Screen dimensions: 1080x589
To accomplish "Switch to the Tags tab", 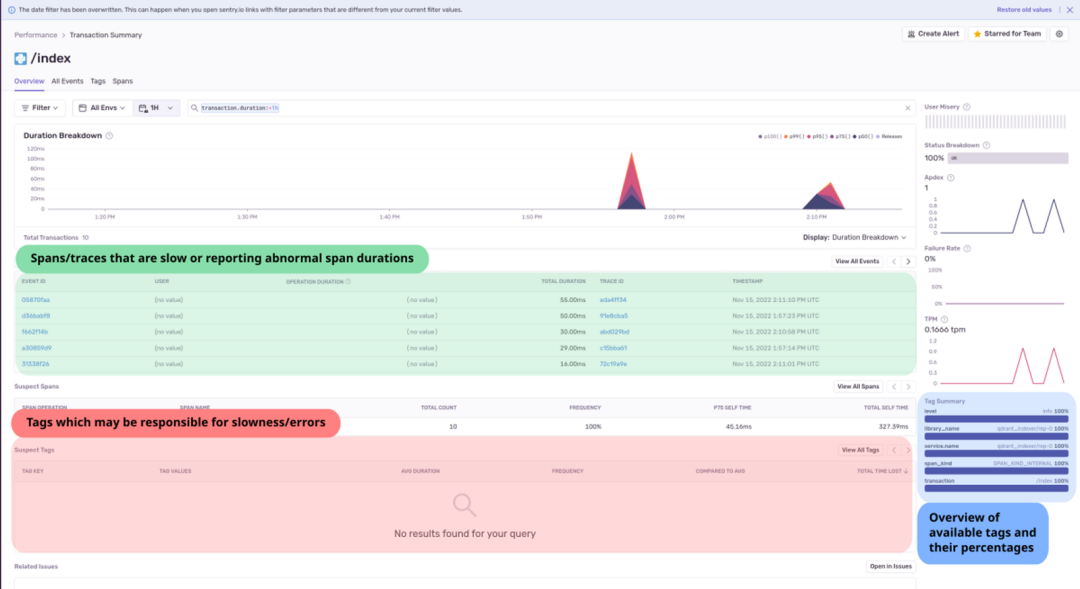I will 98,81.
